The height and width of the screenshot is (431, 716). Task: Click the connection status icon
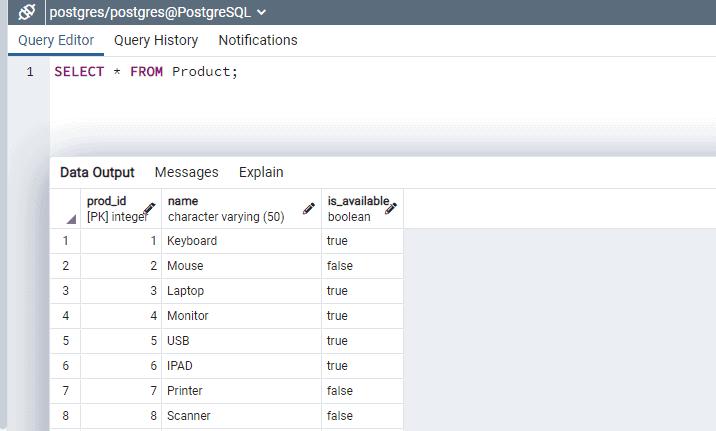(x=27, y=12)
